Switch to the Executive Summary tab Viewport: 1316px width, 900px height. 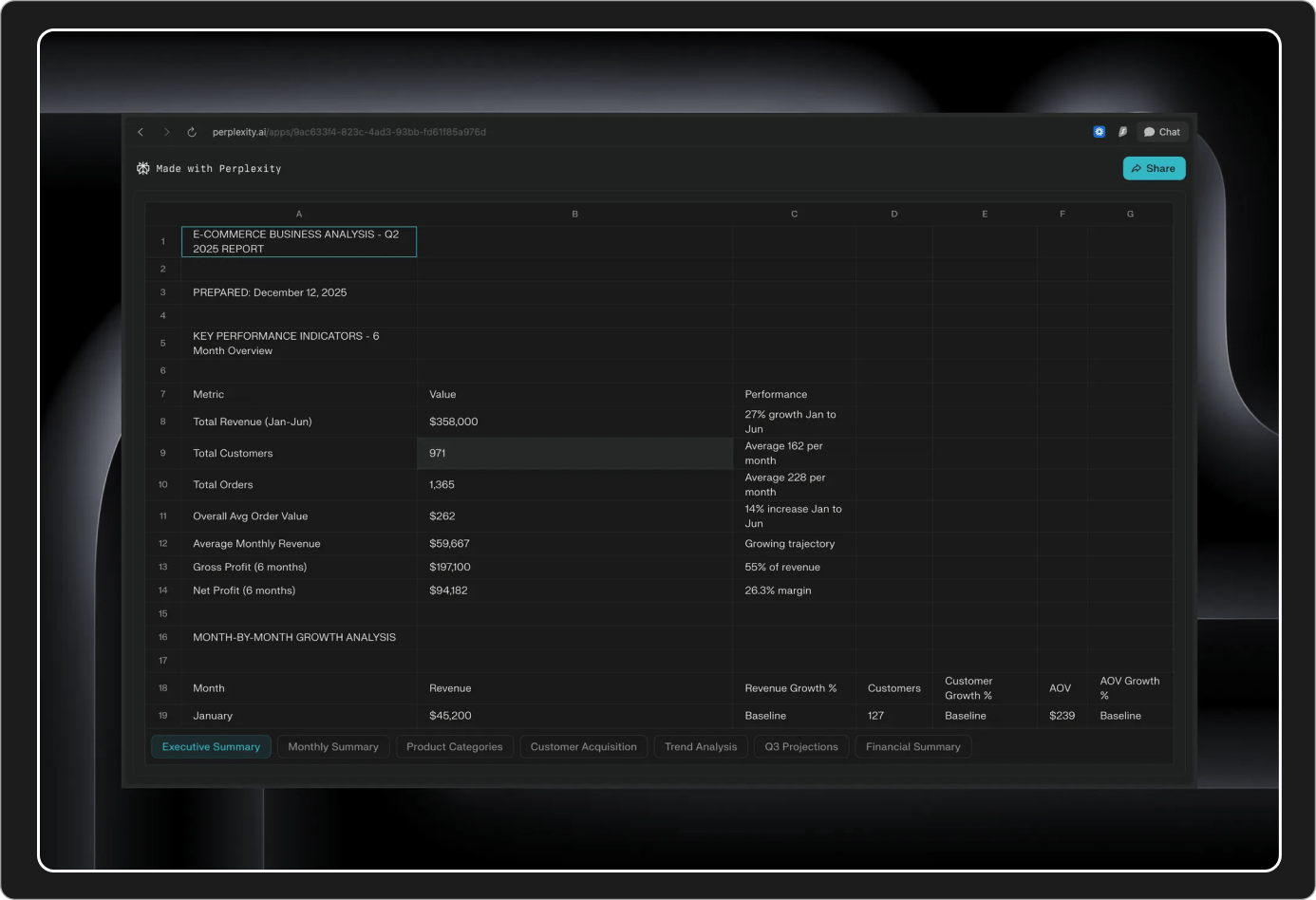pos(211,747)
